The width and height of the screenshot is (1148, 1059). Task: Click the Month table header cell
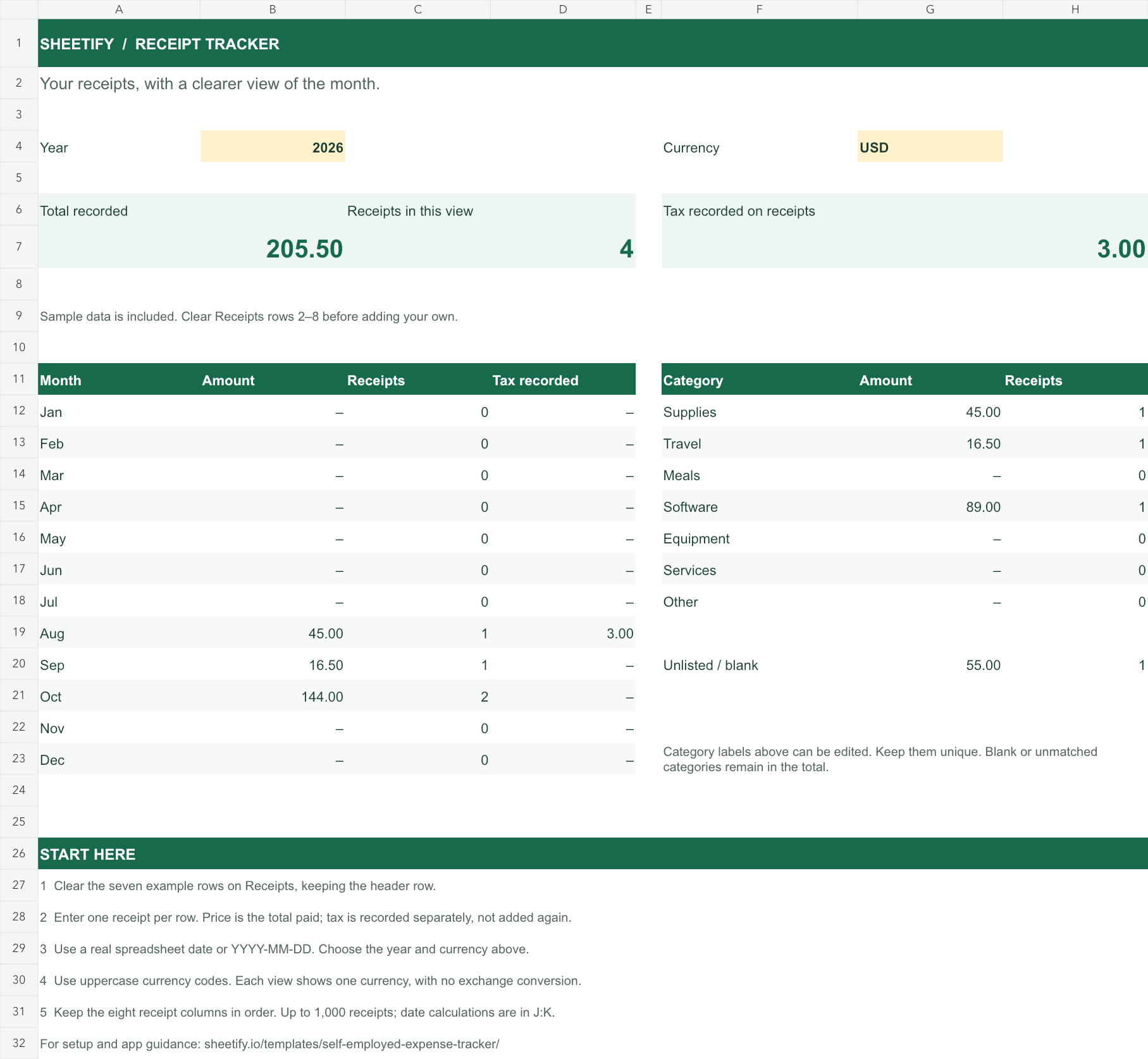click(x=119, y=380)
